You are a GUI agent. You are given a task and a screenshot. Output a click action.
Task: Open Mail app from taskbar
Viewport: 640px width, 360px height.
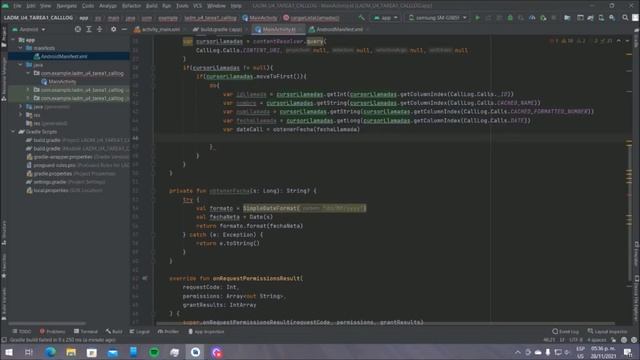[x=113, y=352]
